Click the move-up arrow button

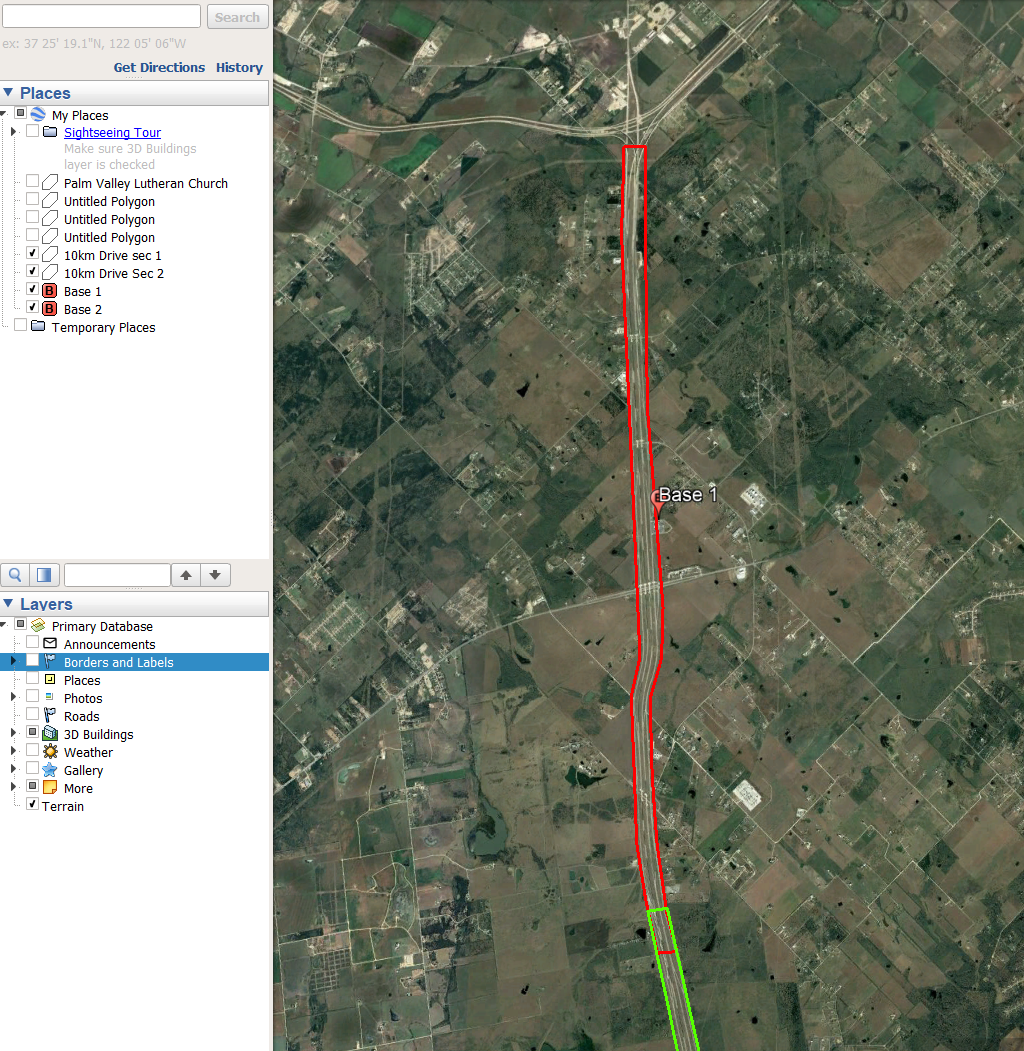point(186,575)
